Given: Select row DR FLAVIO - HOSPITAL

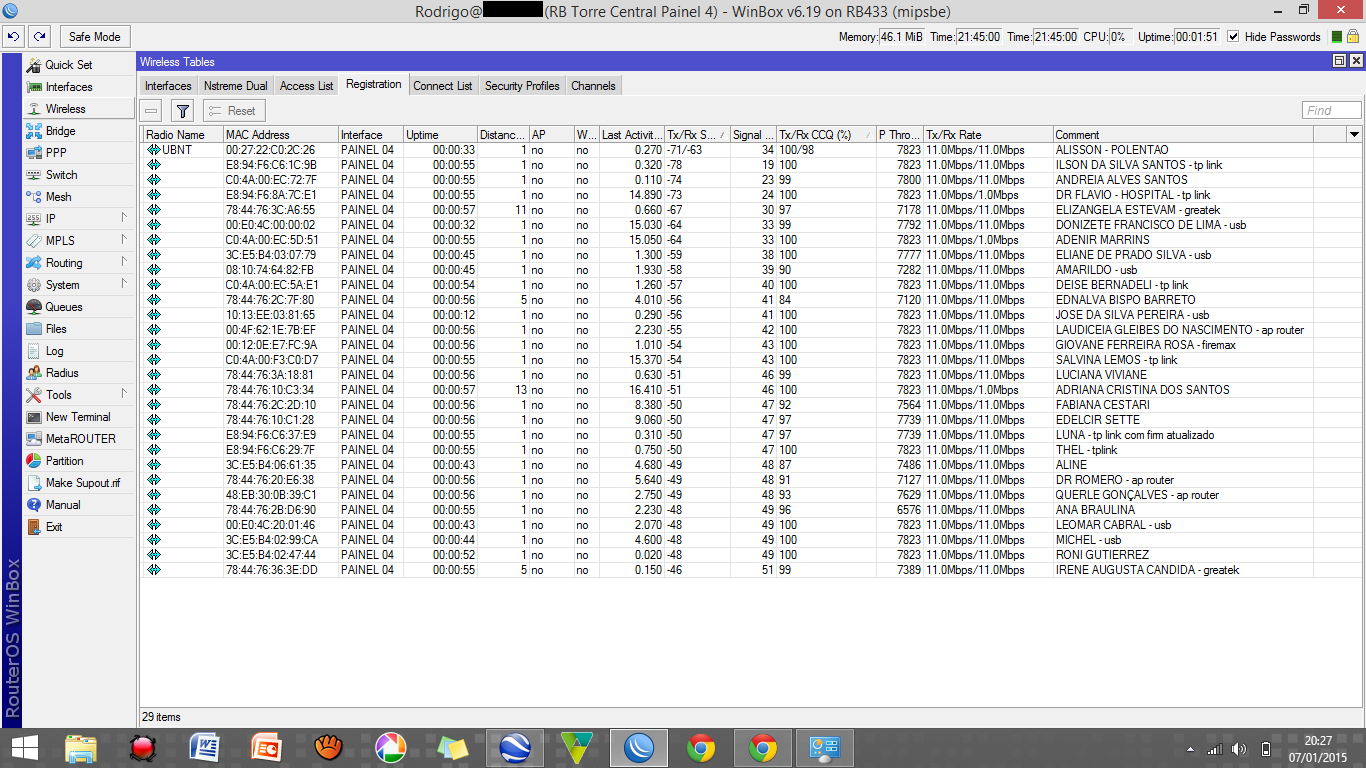Looking at the screenshot, I should pos(751,195).
